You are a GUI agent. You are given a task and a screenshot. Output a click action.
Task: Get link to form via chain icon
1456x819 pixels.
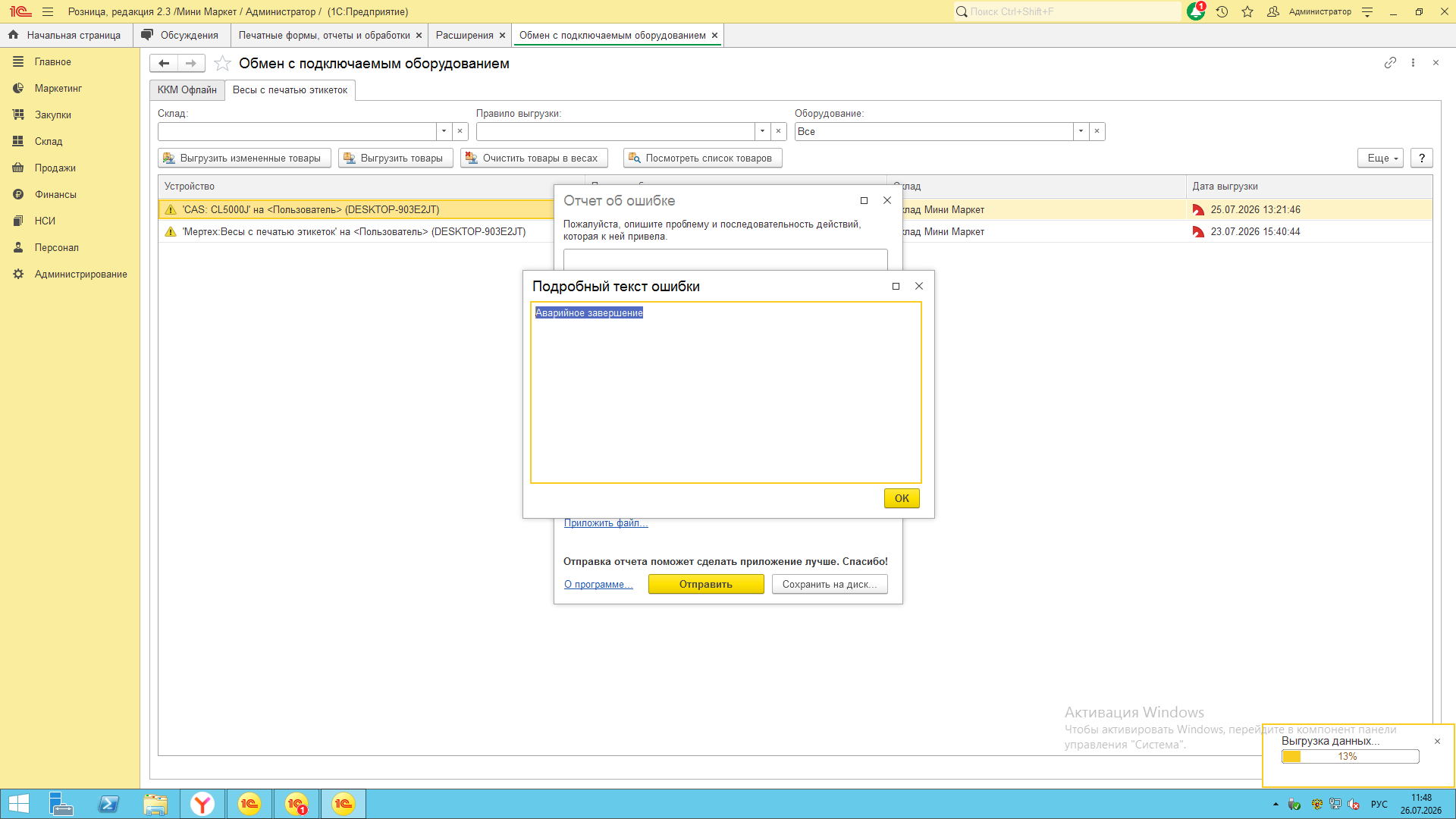tap(1390, 63)
